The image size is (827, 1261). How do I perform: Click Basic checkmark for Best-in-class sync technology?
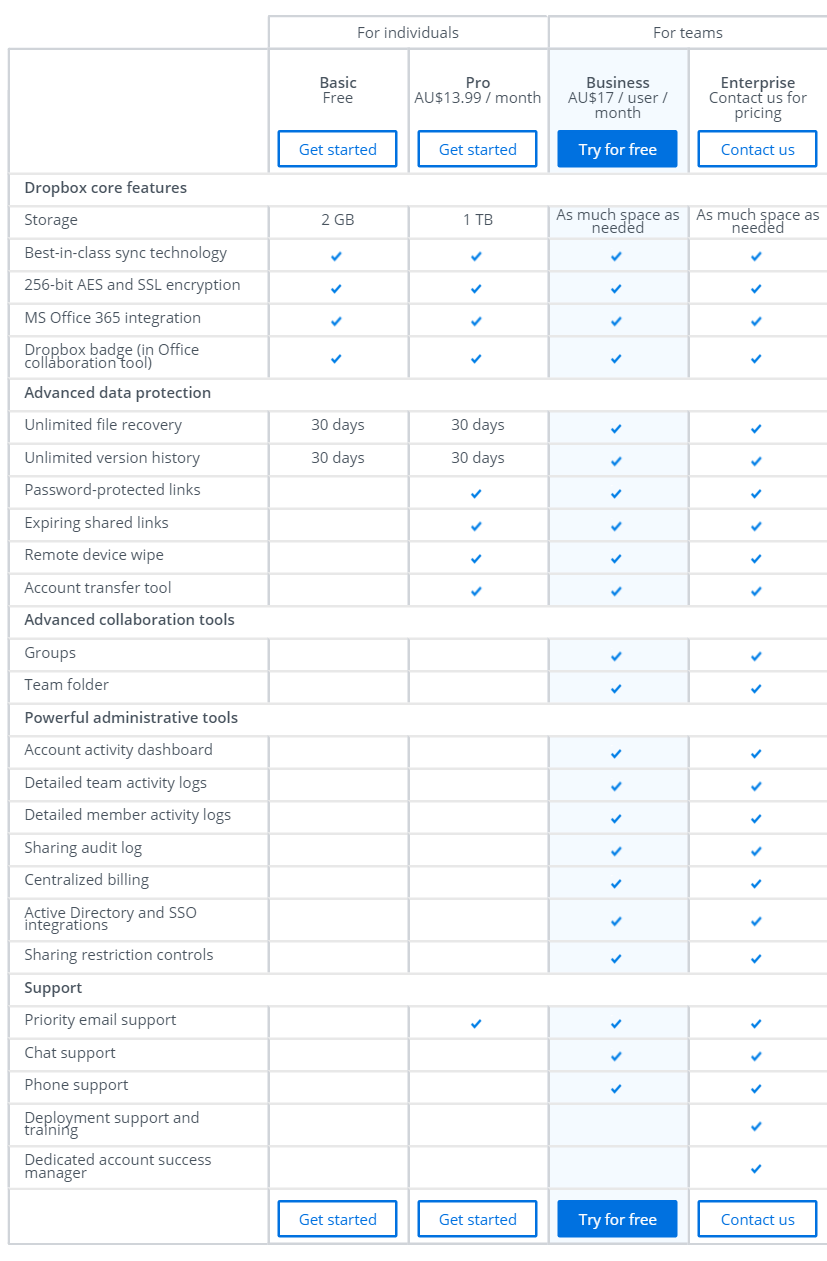coord(336,256)
